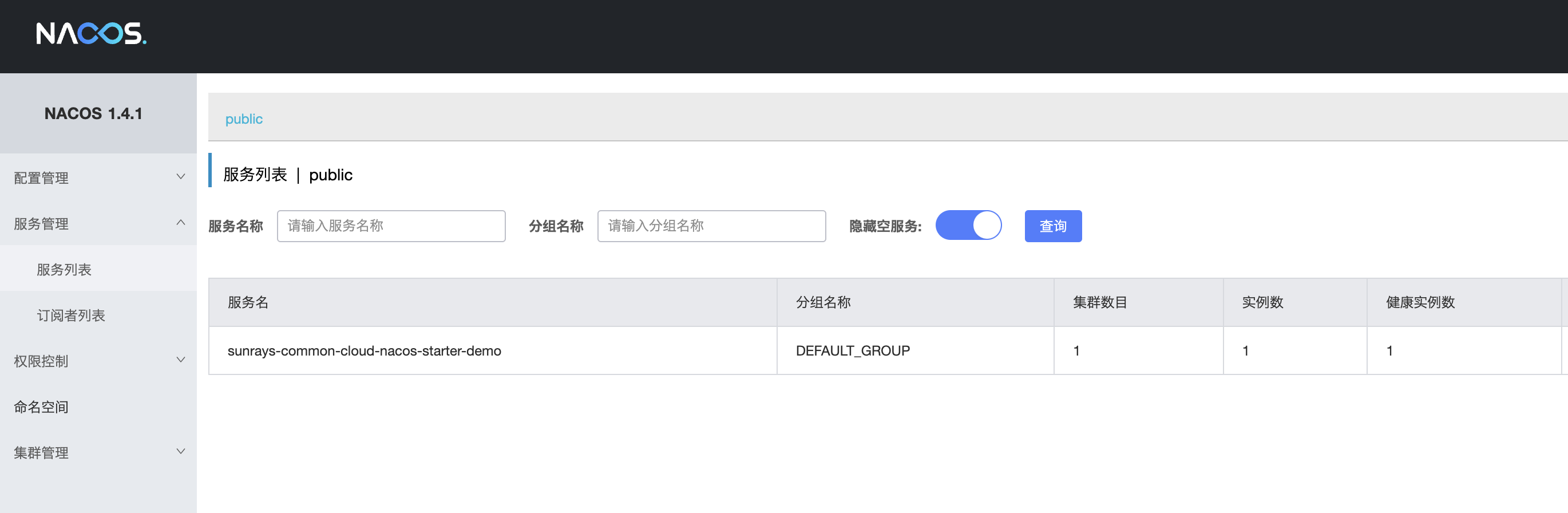Click the 集群数目 column header
This screenshot has height=513, width=1568.
point(1139,302)
